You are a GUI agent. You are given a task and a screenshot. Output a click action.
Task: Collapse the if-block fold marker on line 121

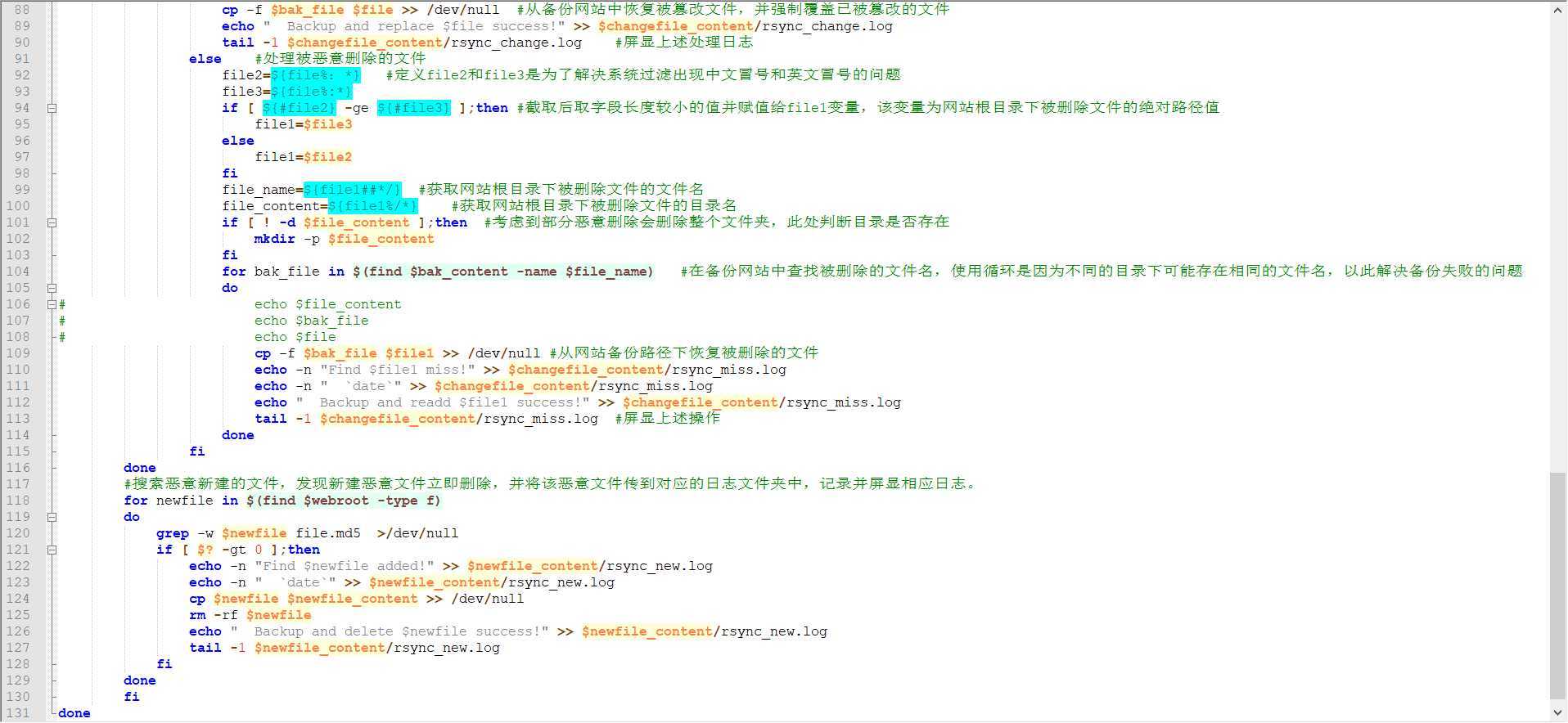52,550
